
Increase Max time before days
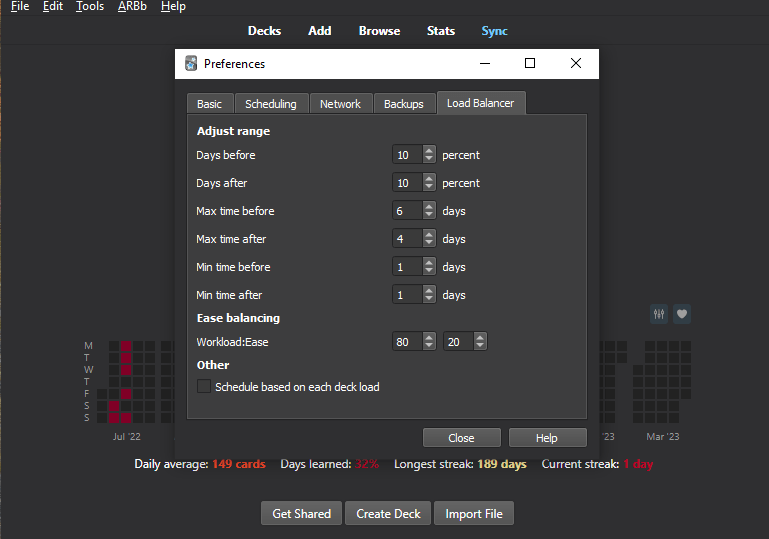(429, 207)
